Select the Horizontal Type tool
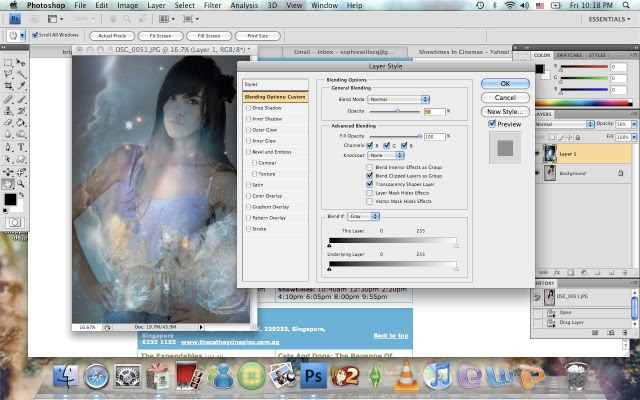640x400 pixels. (x=22, y=147)
